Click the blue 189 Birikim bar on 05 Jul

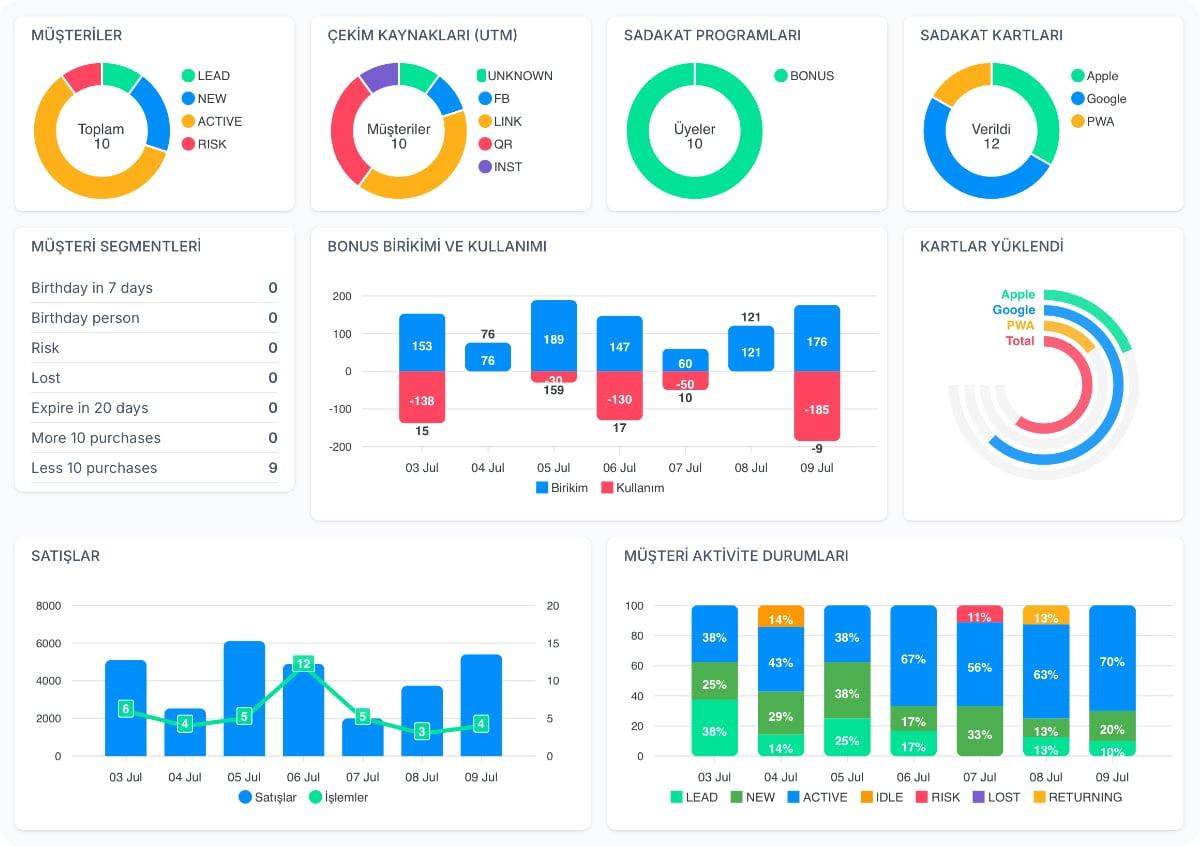pyautogui.click(x=554, y=336)
